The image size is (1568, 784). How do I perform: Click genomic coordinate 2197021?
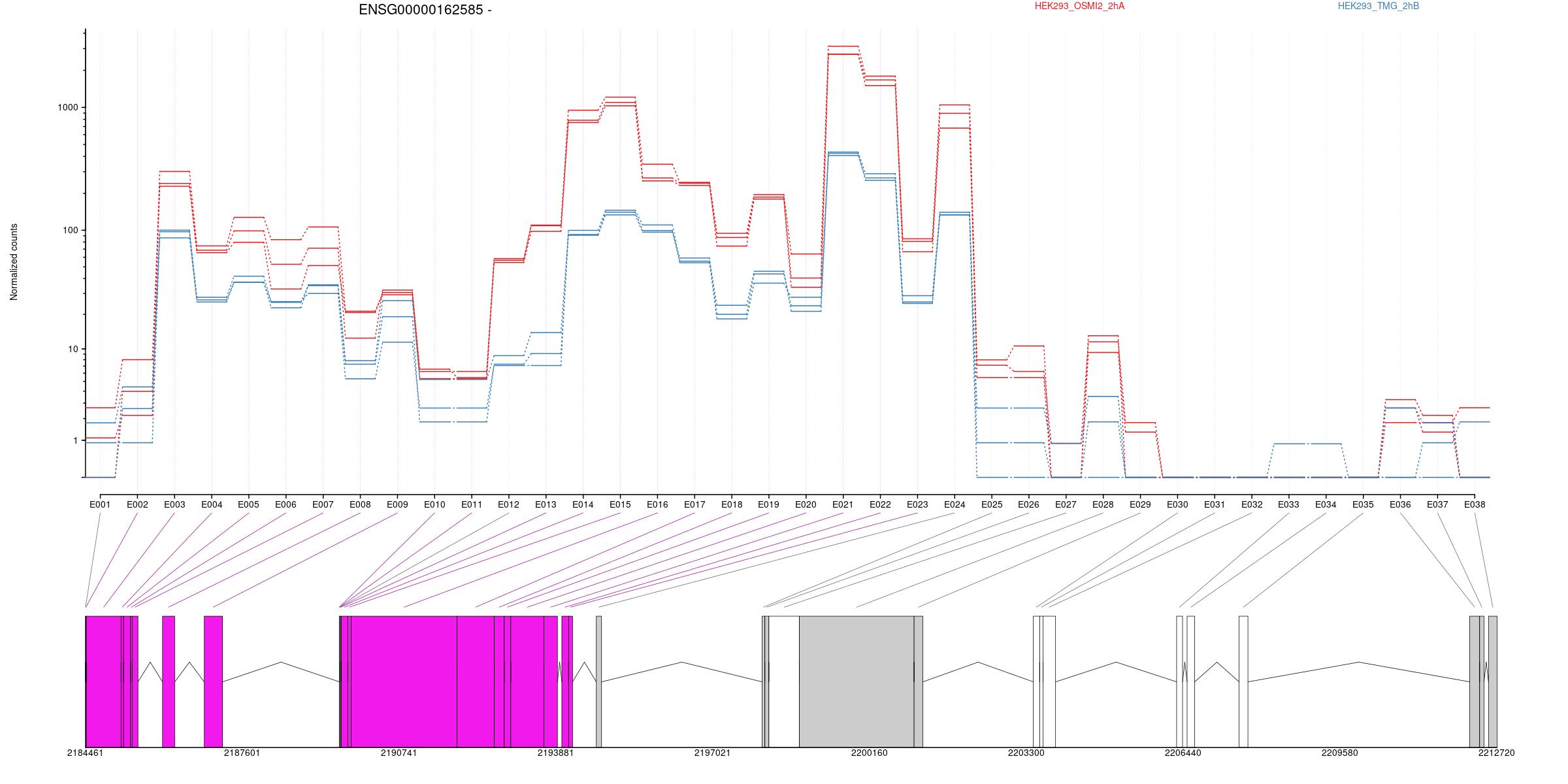712,753
